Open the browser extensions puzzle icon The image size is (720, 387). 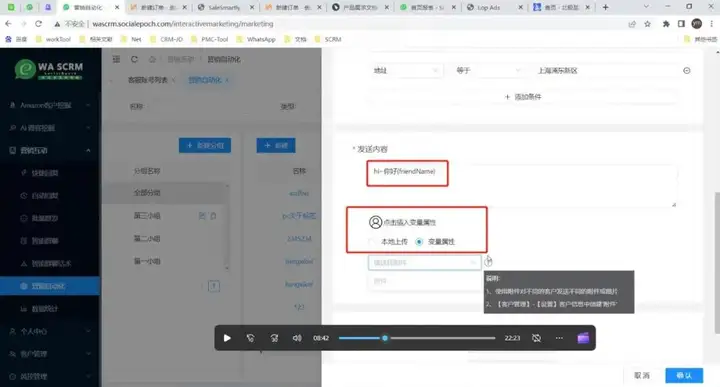[666, 24]
